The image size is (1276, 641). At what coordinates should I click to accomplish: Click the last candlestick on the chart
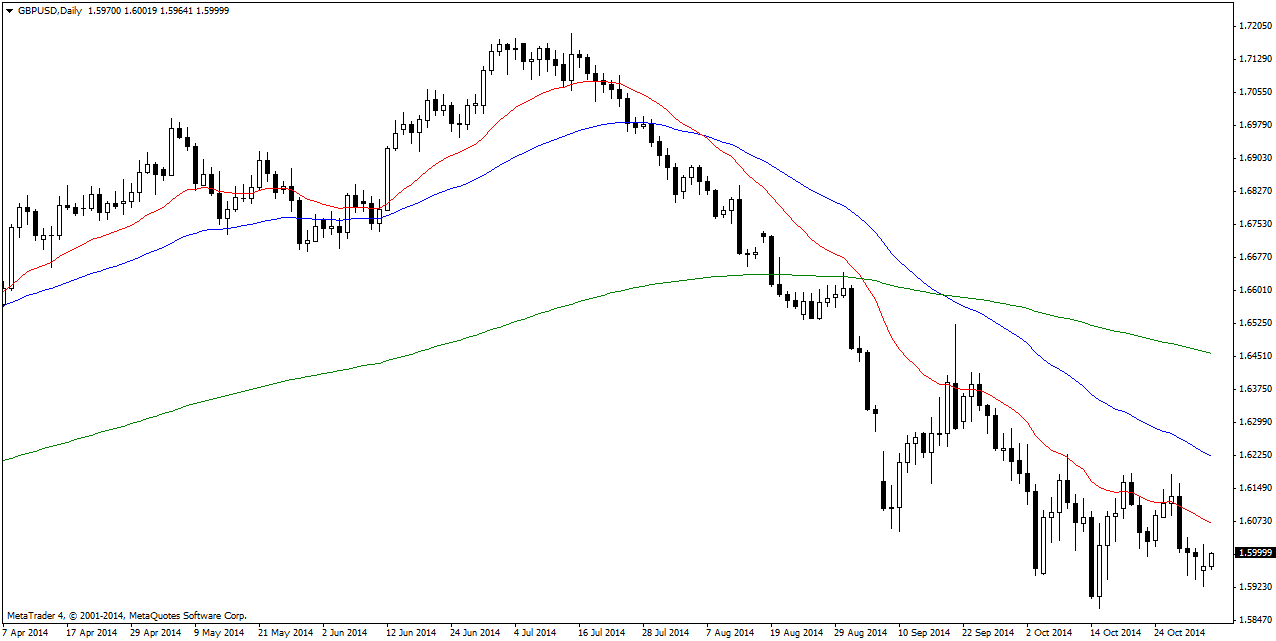[1211, 560]
